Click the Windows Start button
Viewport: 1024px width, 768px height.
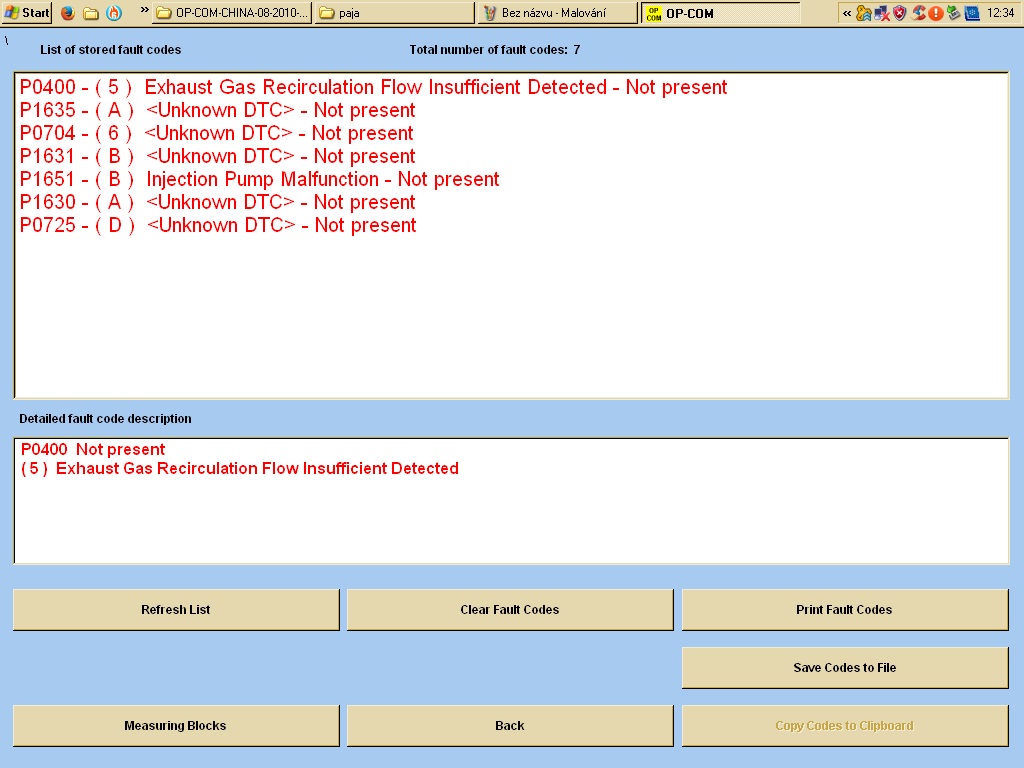(x=27, y=13)
